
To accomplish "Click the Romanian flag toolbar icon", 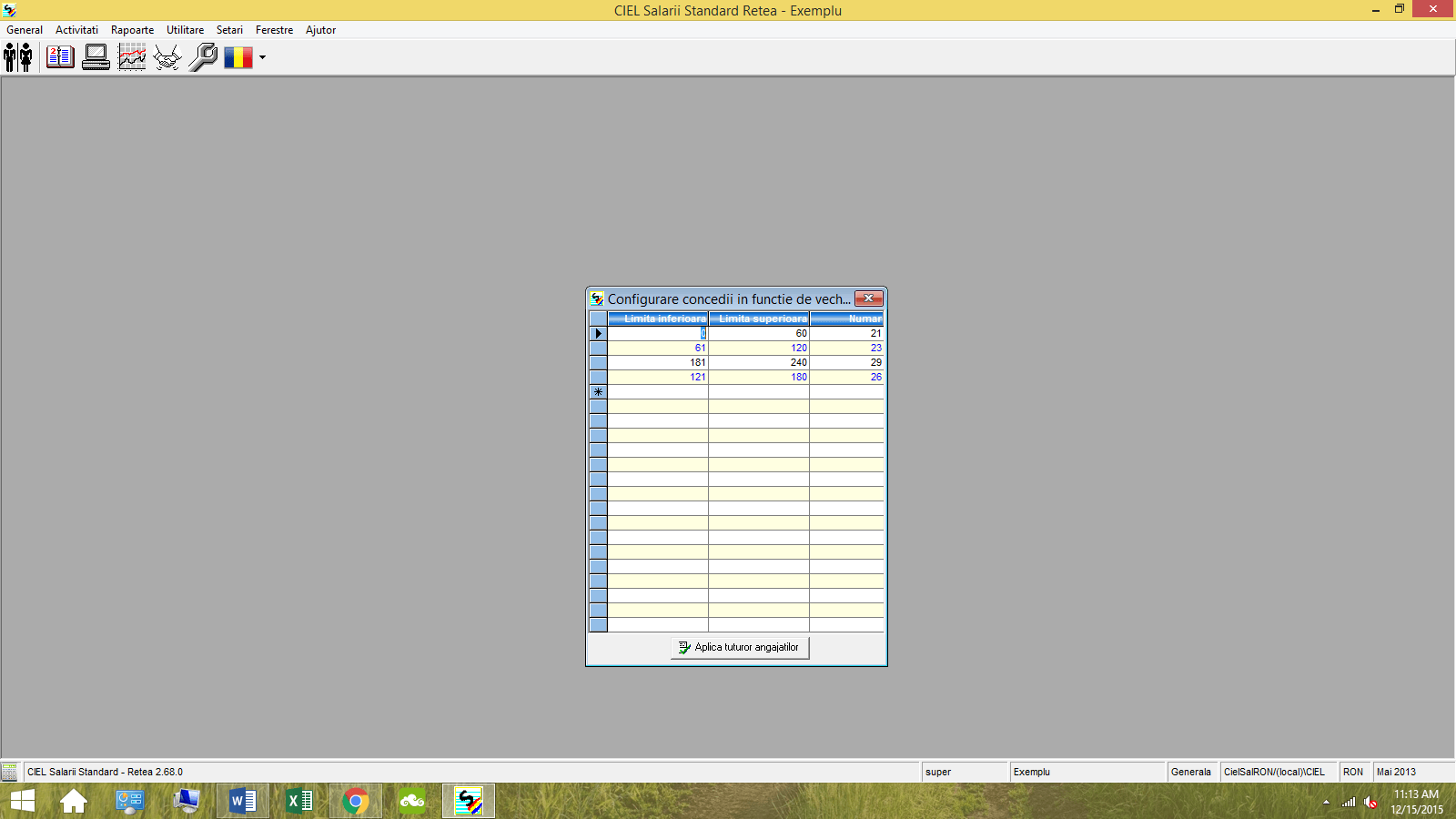I will (x=238, y=57).
